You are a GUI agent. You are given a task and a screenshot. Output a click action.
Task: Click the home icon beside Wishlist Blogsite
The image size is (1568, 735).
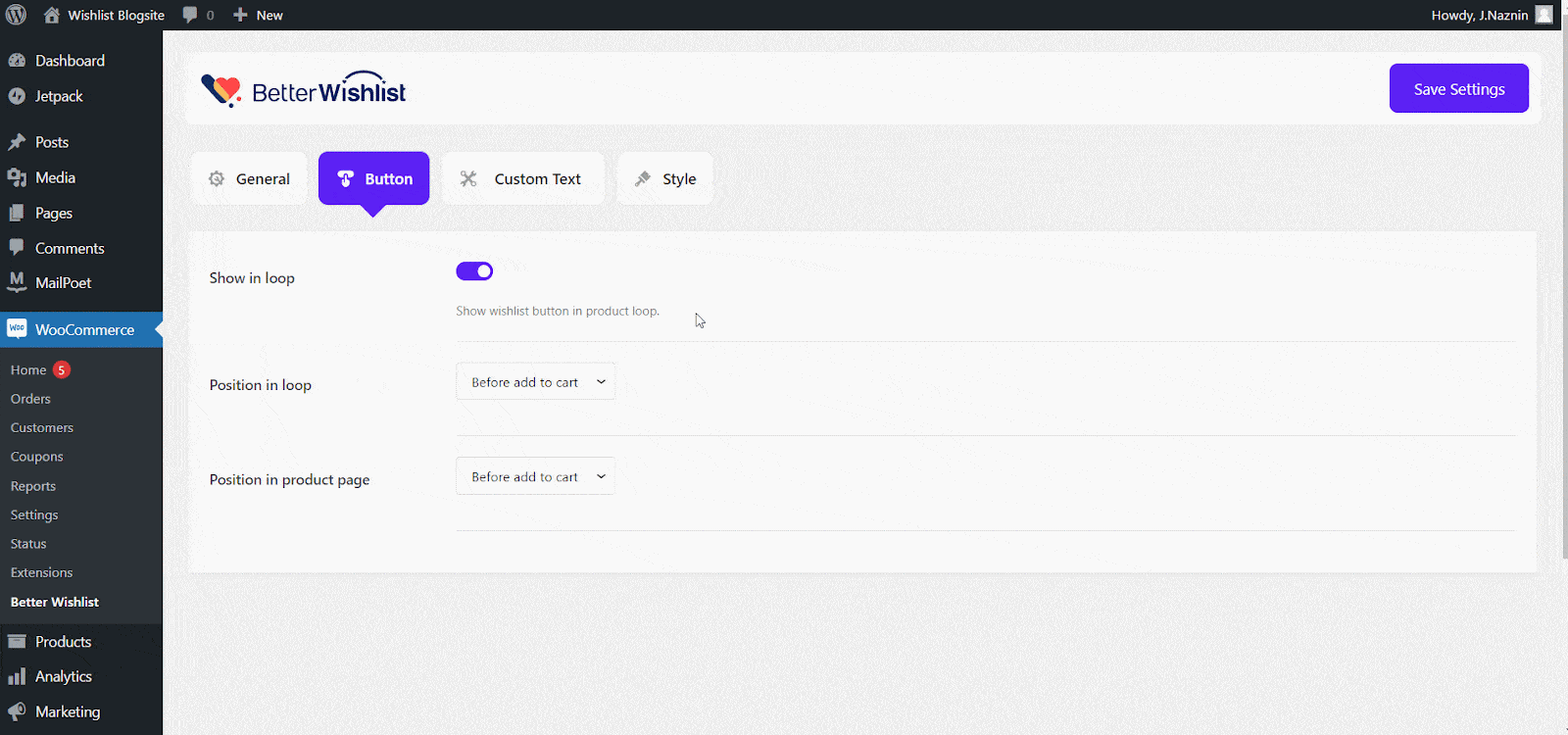click(x=52, y=15)
